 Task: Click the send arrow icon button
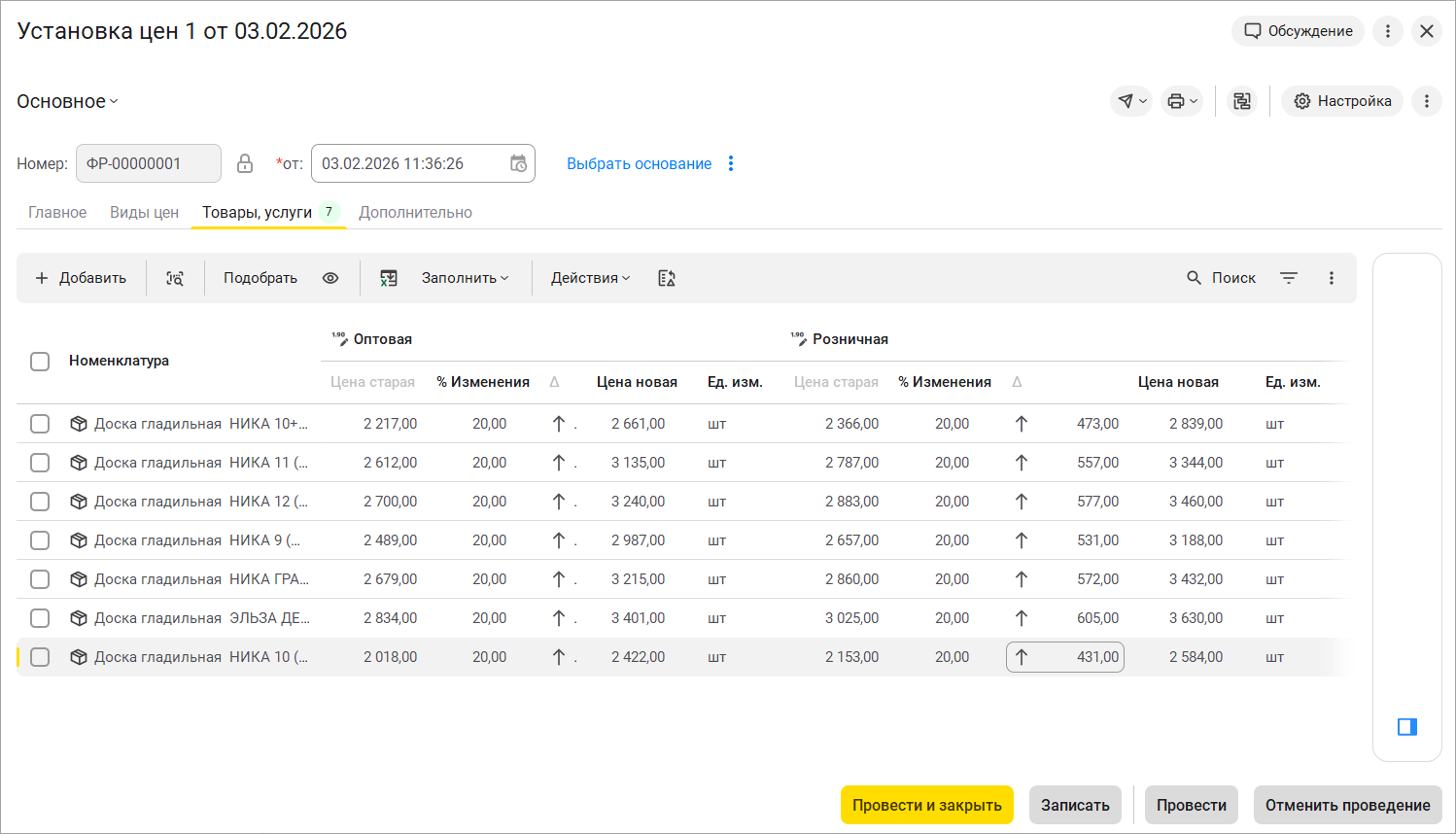pos(1130,101)
